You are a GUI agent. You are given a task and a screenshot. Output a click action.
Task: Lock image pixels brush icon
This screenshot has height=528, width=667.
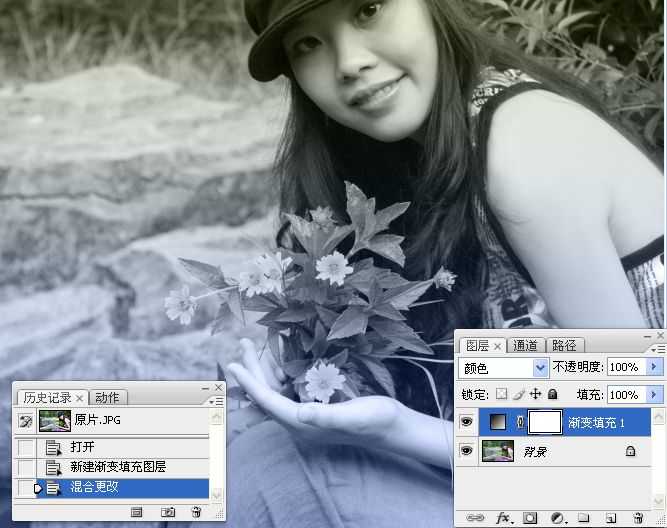519,394
